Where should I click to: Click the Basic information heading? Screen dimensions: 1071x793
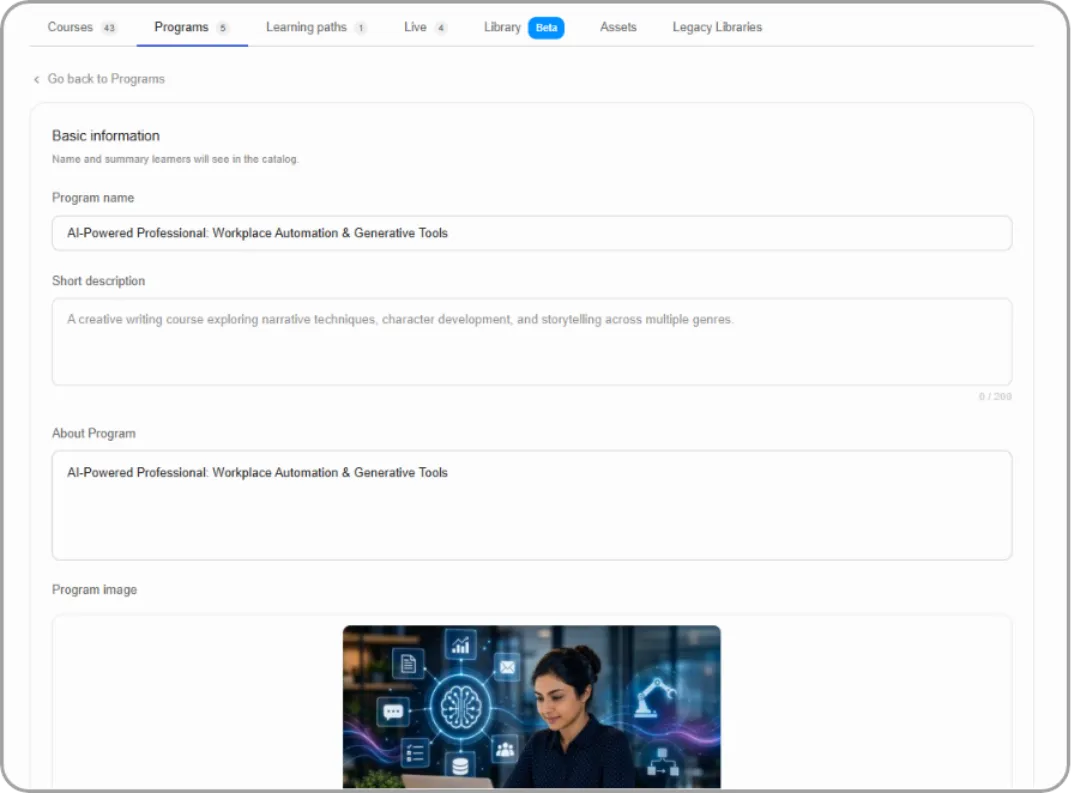click(106, 136)
